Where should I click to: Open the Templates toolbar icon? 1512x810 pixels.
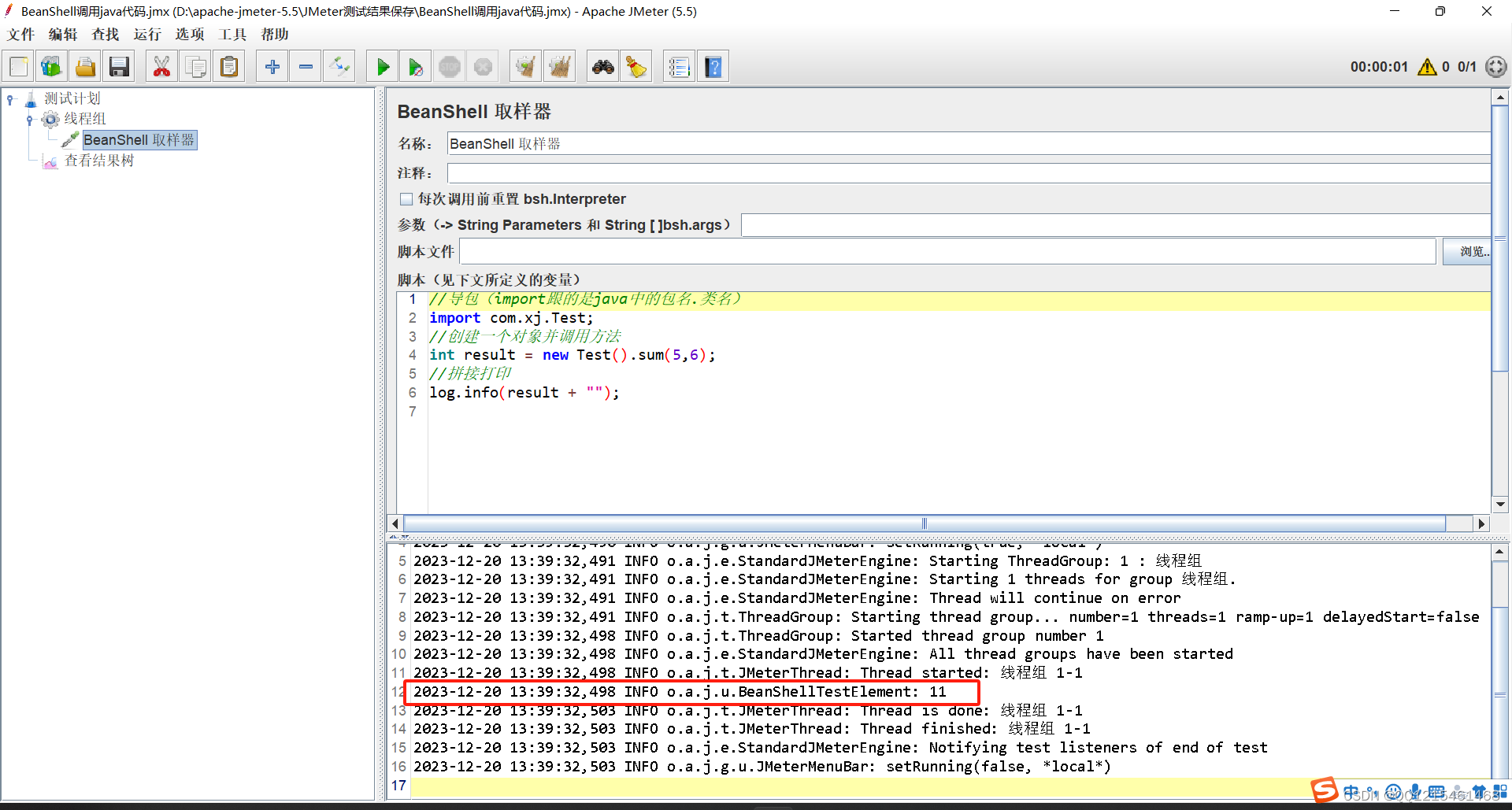[52, 67]
